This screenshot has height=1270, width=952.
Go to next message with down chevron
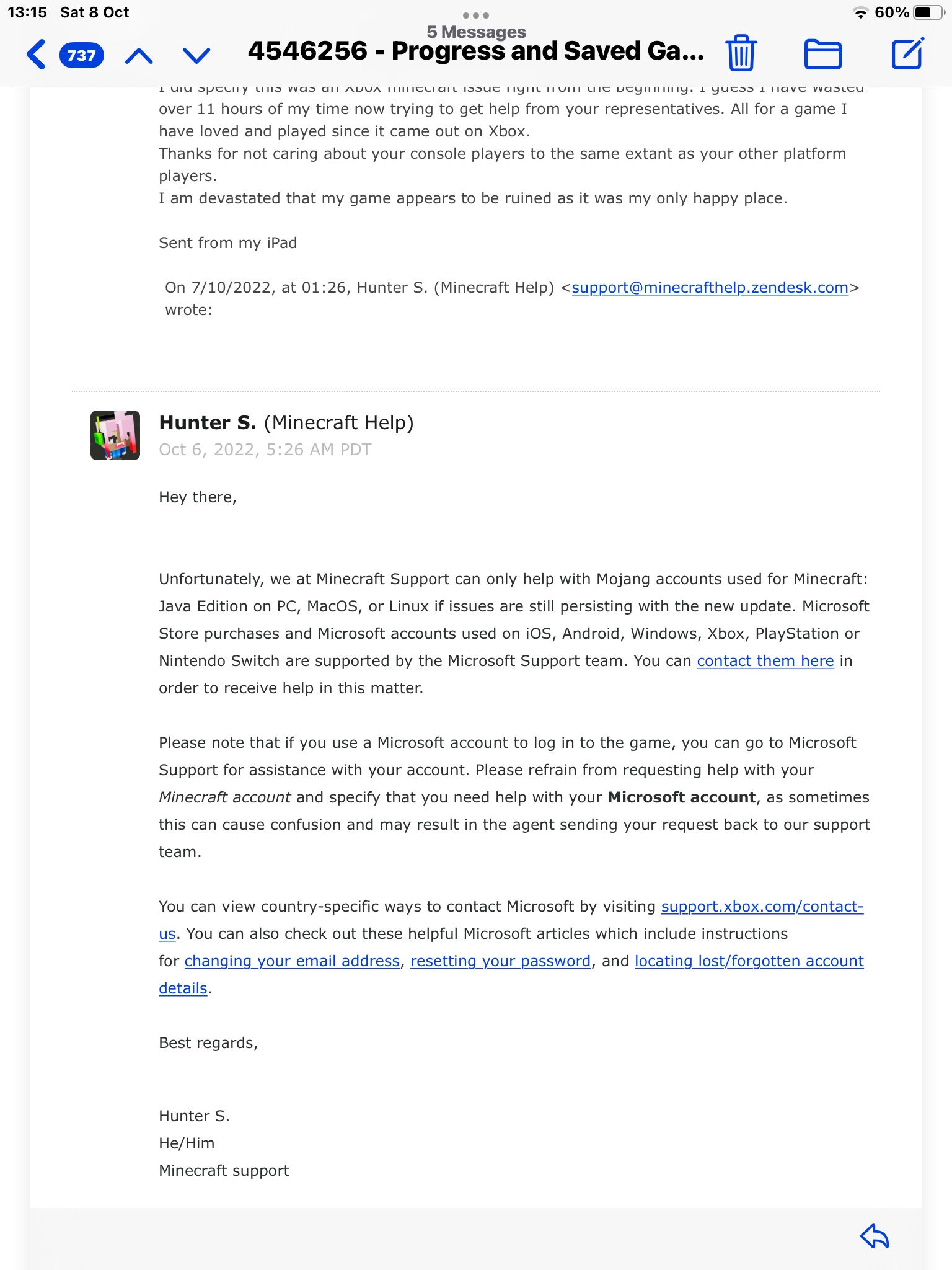(x=196, y=56)
